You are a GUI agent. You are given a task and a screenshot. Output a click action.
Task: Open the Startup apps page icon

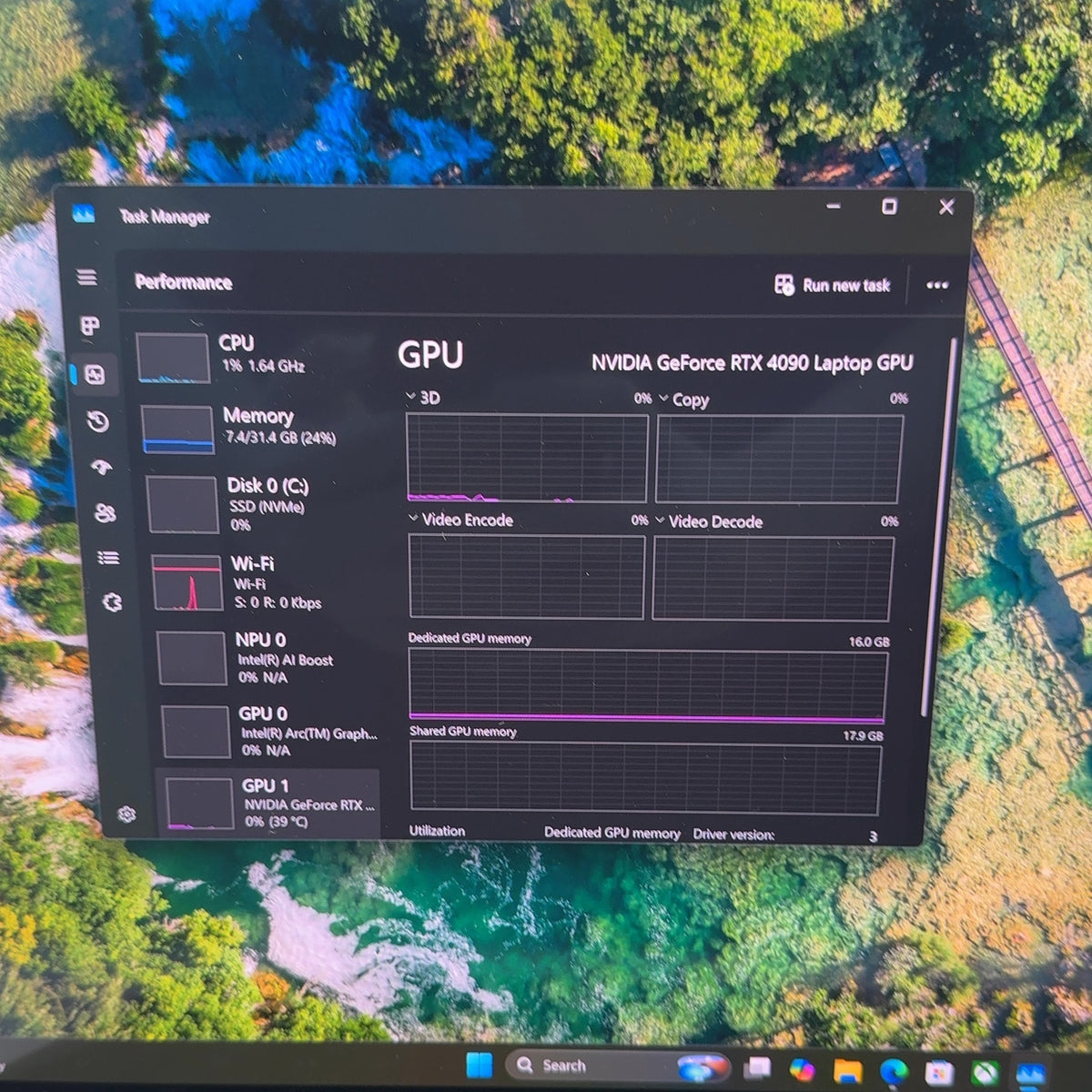[x=102, y=467]
